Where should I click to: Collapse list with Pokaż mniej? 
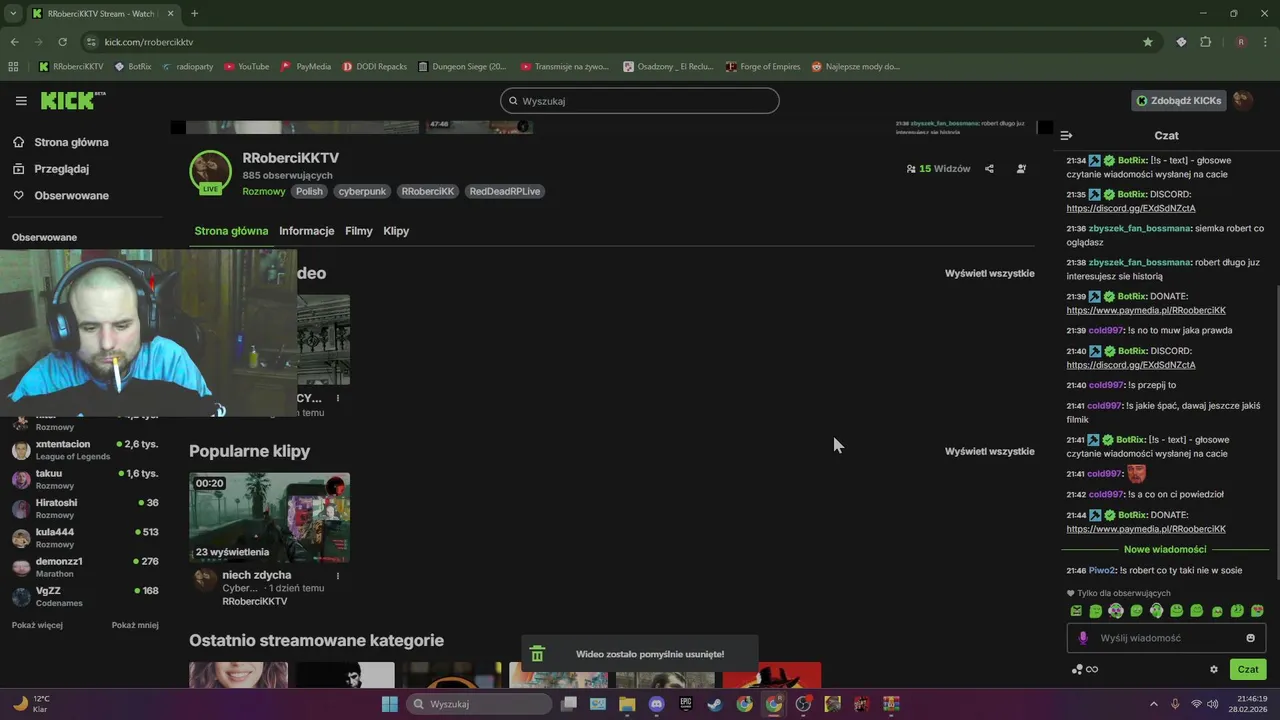tap(135, 625)
